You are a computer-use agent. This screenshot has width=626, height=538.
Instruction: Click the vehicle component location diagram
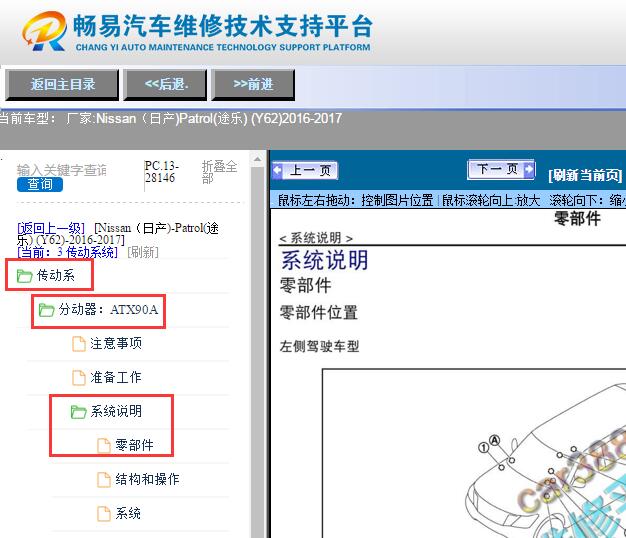tap(474, 453)
